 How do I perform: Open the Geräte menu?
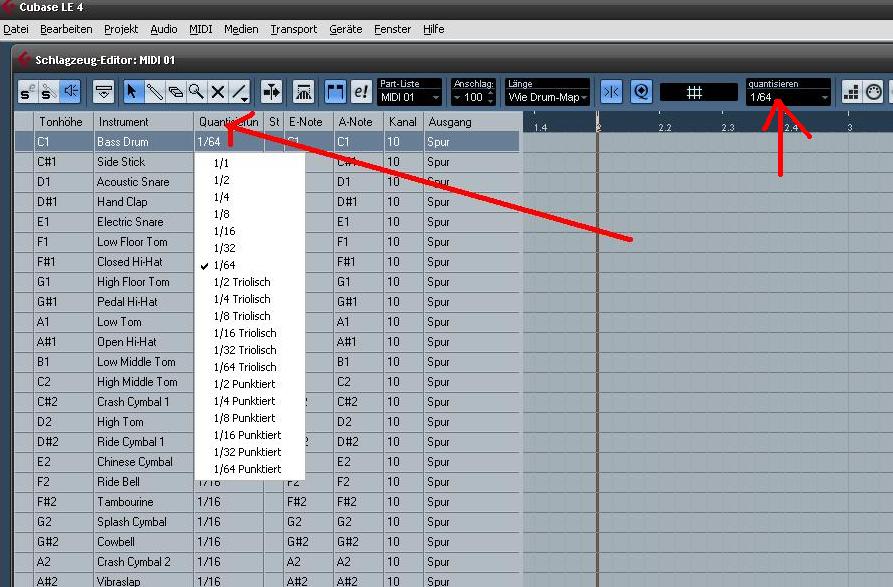pos(346,29)
